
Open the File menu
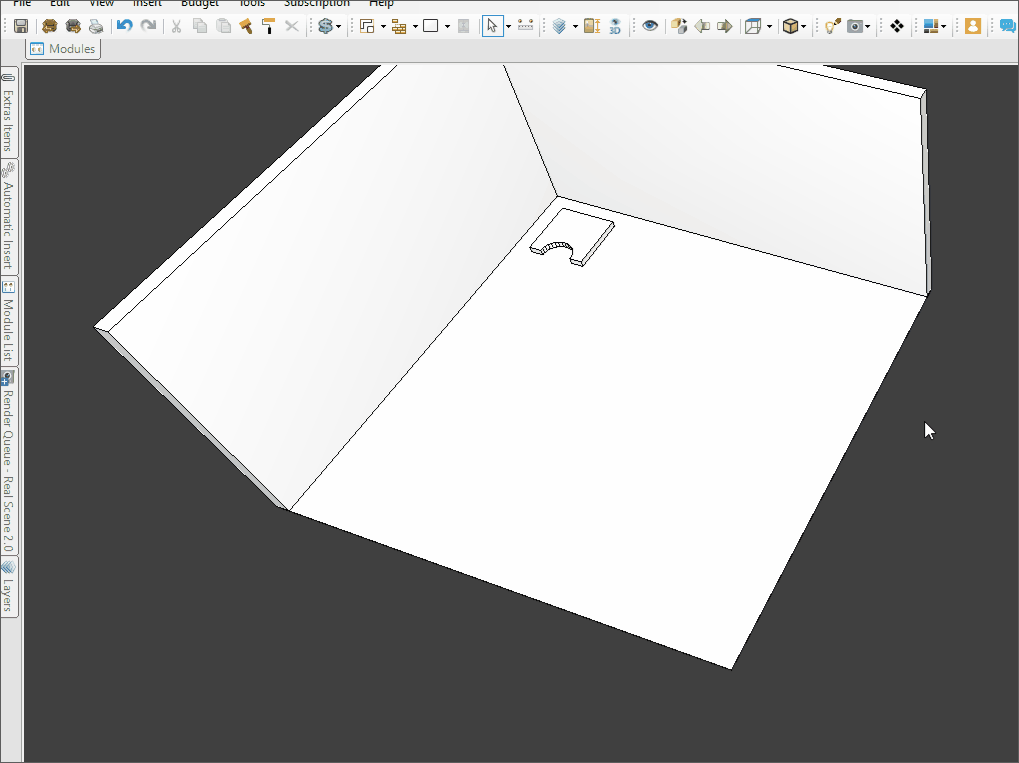pyautogui.click(x=22, y=3)
